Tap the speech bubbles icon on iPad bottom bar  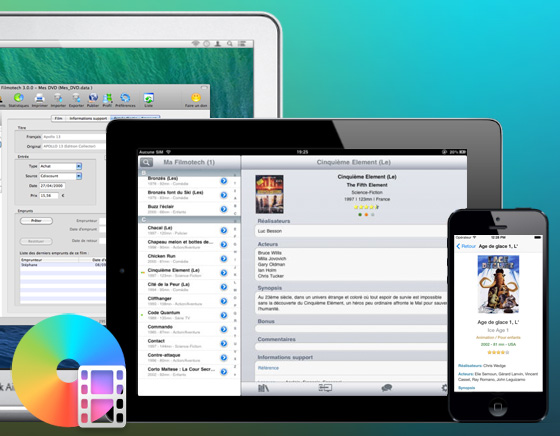(387, 388)
